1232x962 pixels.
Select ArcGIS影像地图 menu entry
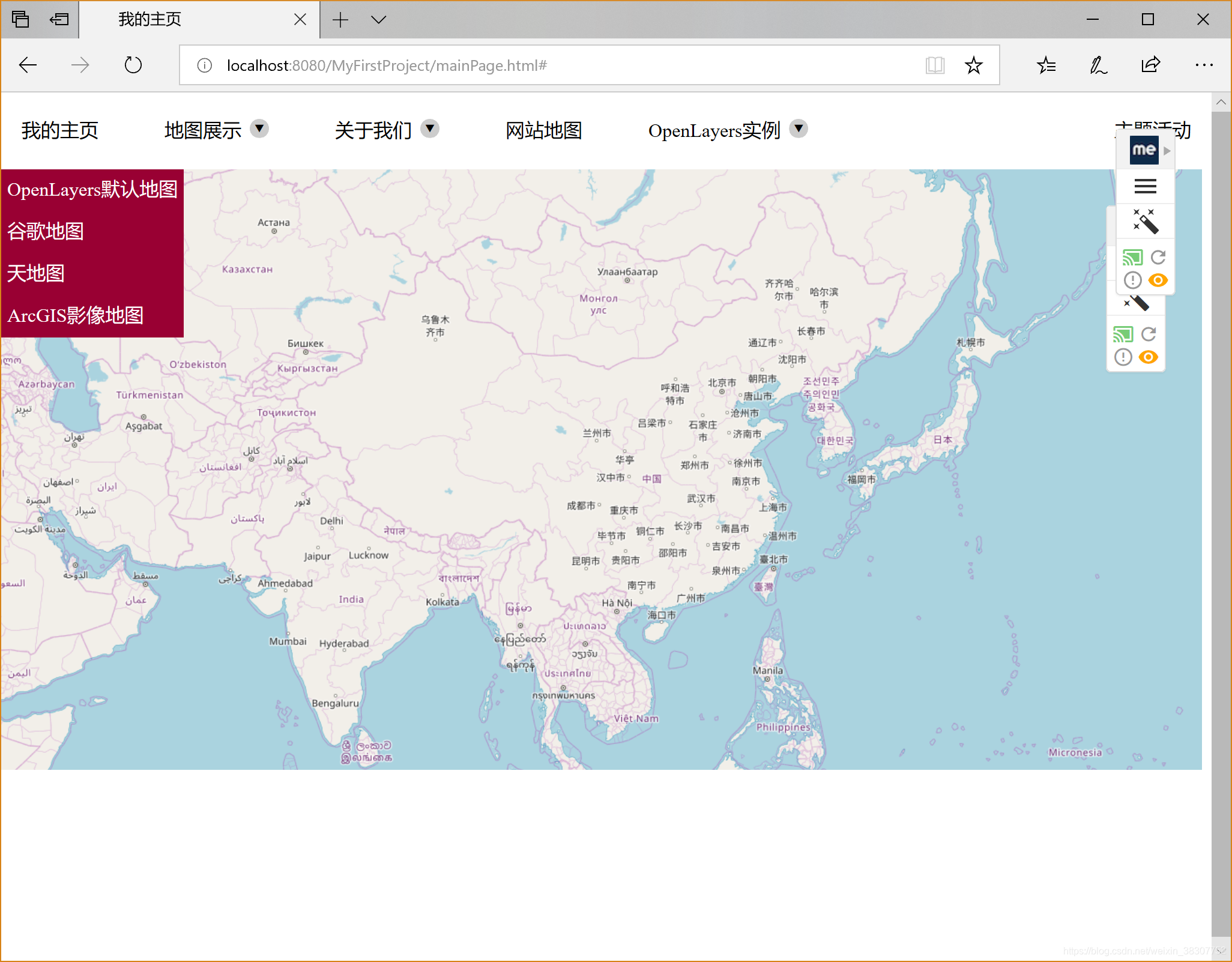(x=76, y=315)
